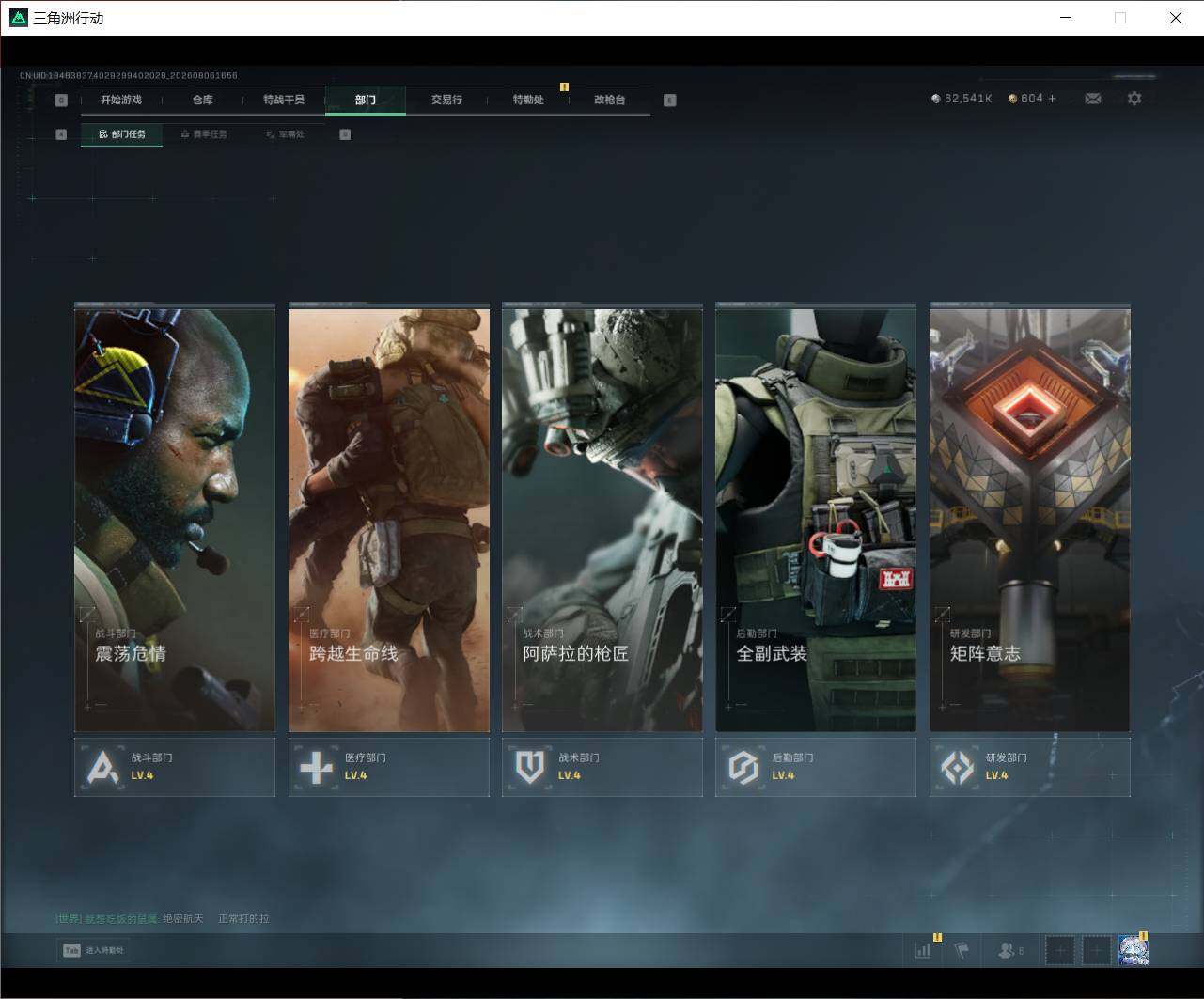This screenshot has width=1204, height=999.
Task: Click the silver currency coin icon
Action: click(x=935, y=99)
